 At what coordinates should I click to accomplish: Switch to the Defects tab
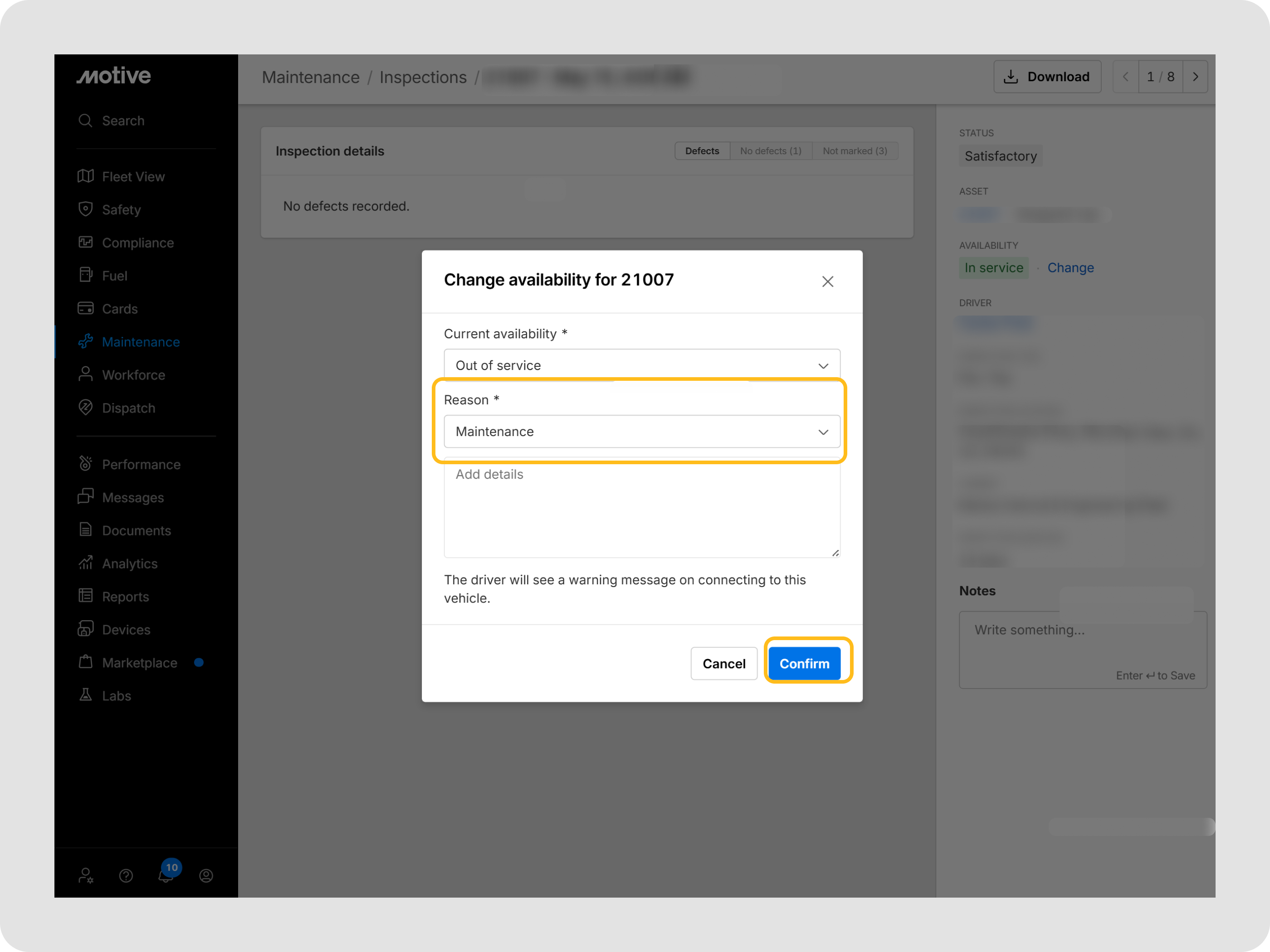(x=702, y=151)
